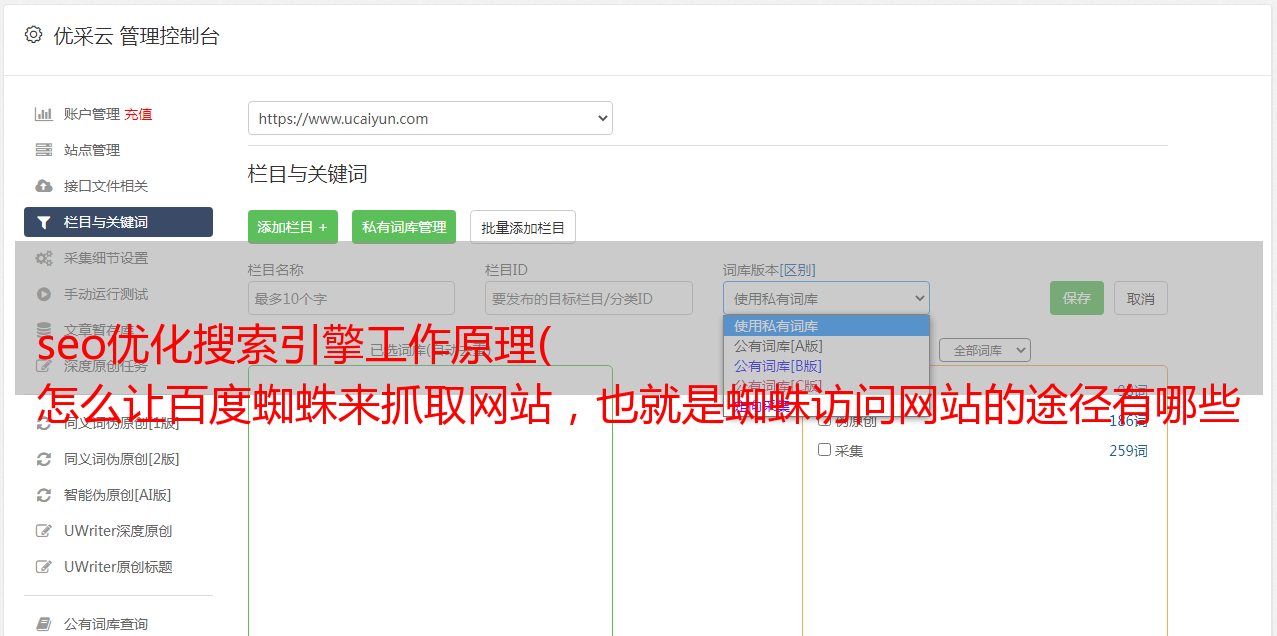
Task: Open the https://www.ucaiyun.com site dropdown
Action: [x=430, y=118]
